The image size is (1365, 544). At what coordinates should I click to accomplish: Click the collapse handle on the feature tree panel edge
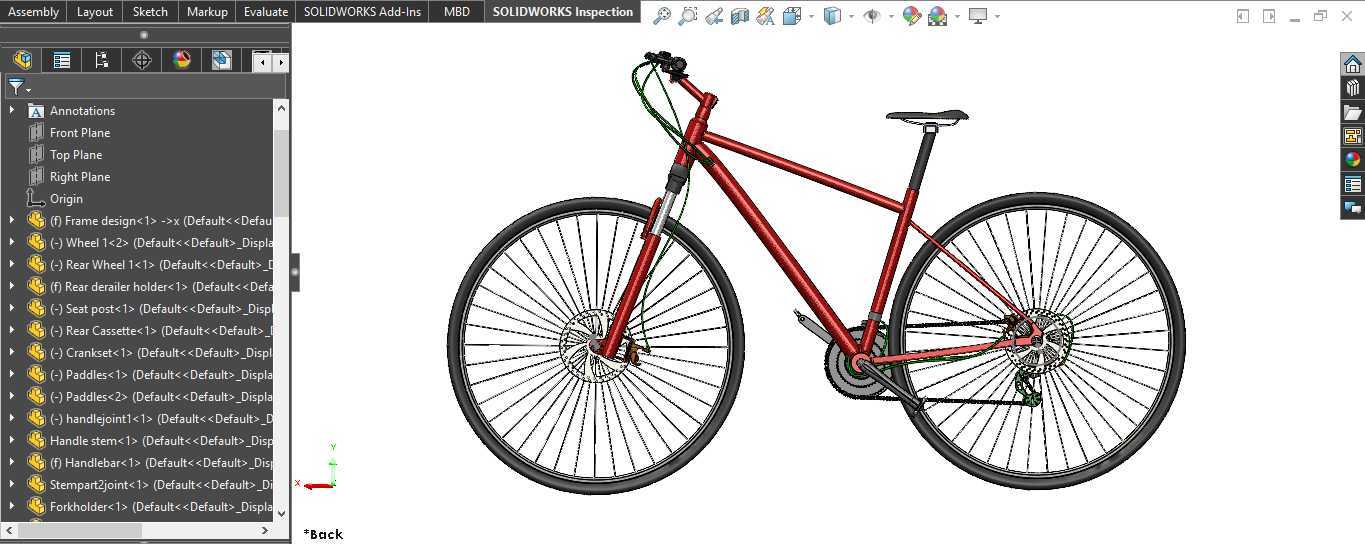pos(295,272)
